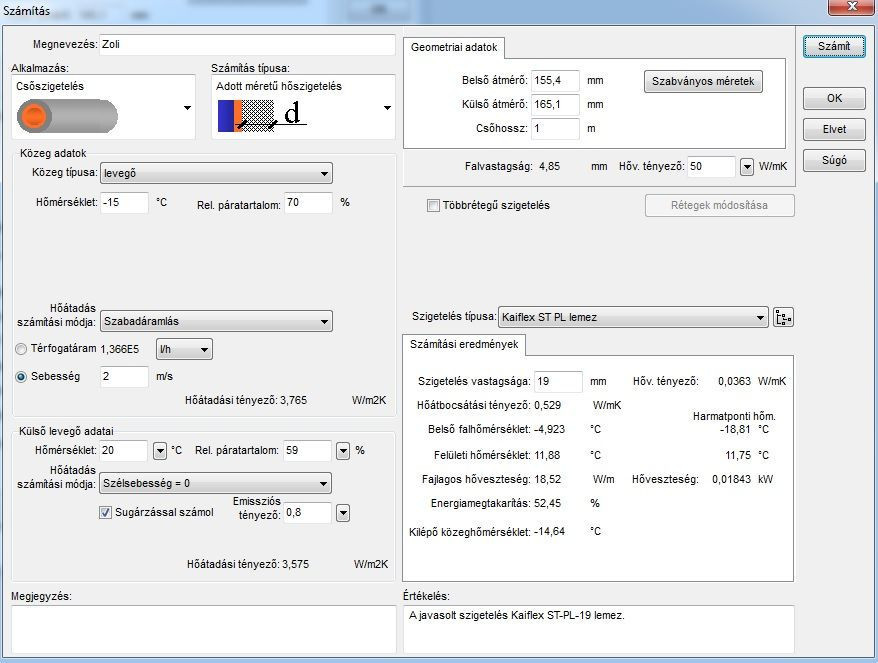Image resolution: width=878 pixels, height=663 pixels.
Task: Open the Szabadáramlás heat transfer mode dropdown
Action: click(216, 321)
